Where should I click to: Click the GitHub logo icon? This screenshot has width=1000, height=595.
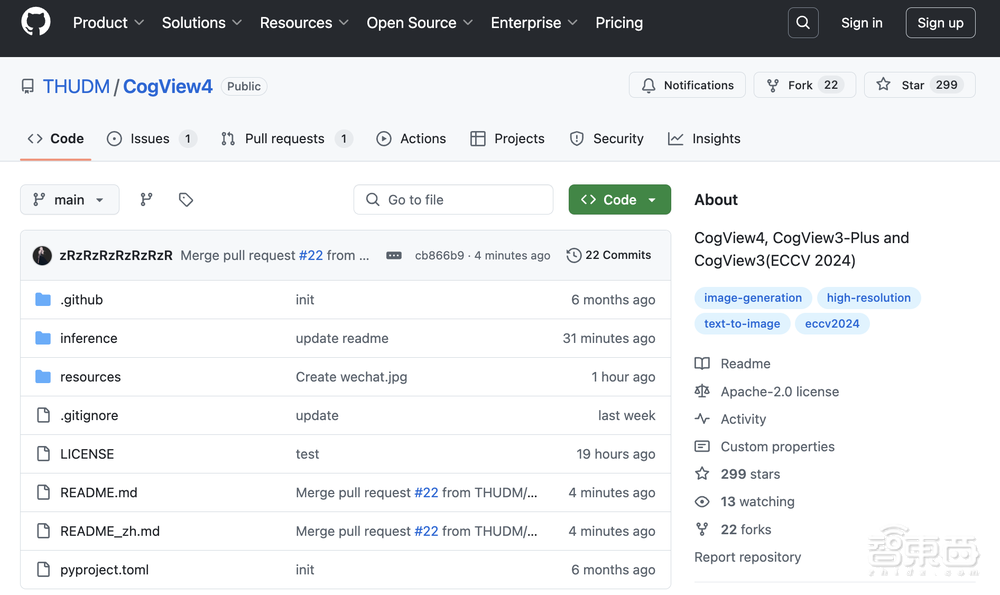pos(36,22)
